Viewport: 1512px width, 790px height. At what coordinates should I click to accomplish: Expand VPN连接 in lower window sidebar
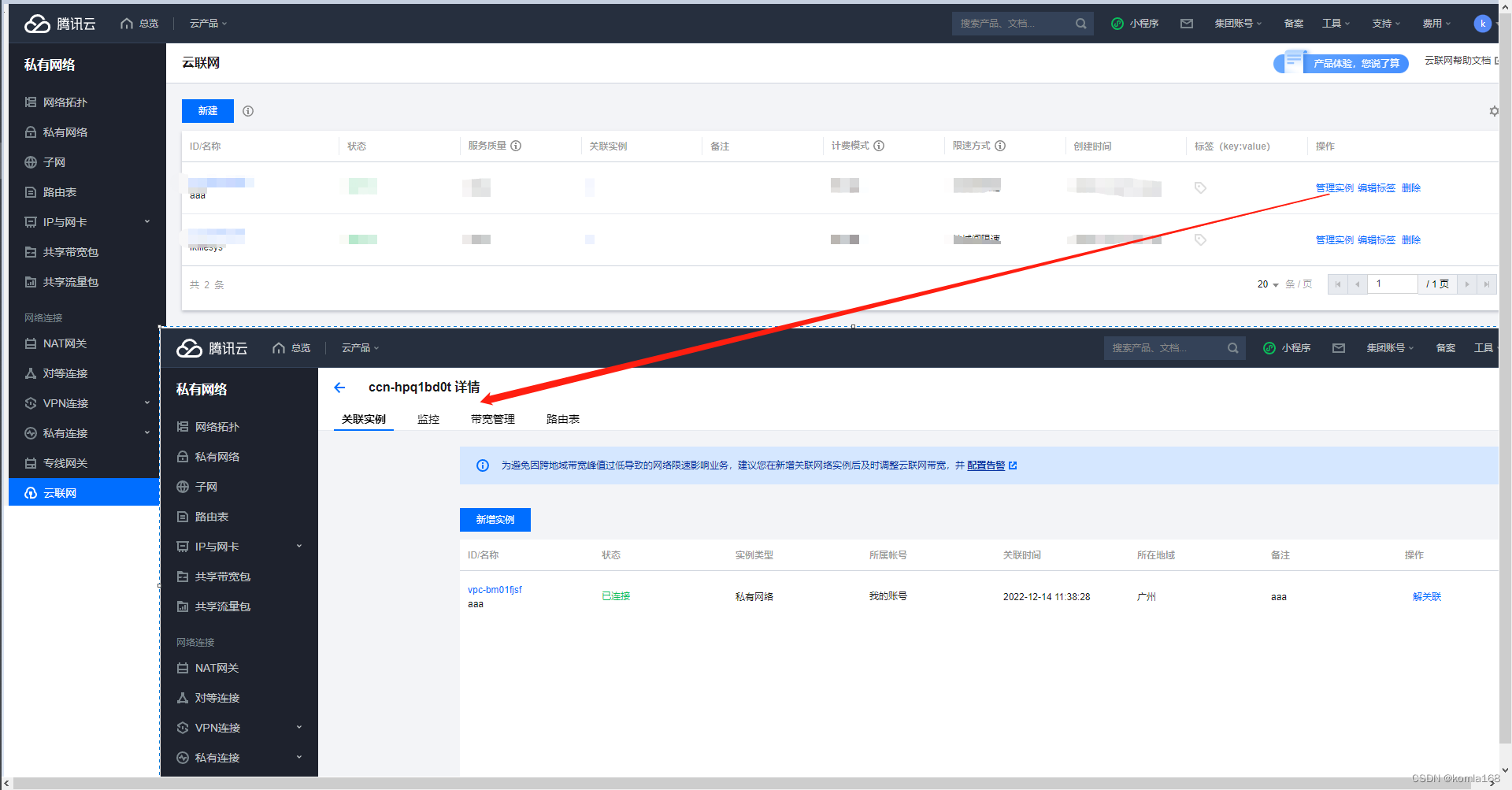(x=299, y=728)
